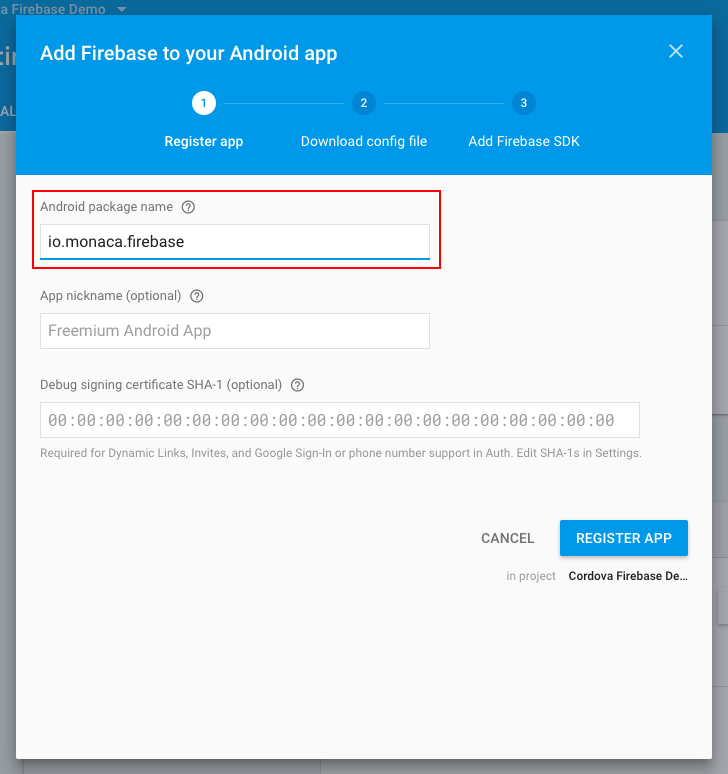Click the SHA-1 helper description text

340,453
